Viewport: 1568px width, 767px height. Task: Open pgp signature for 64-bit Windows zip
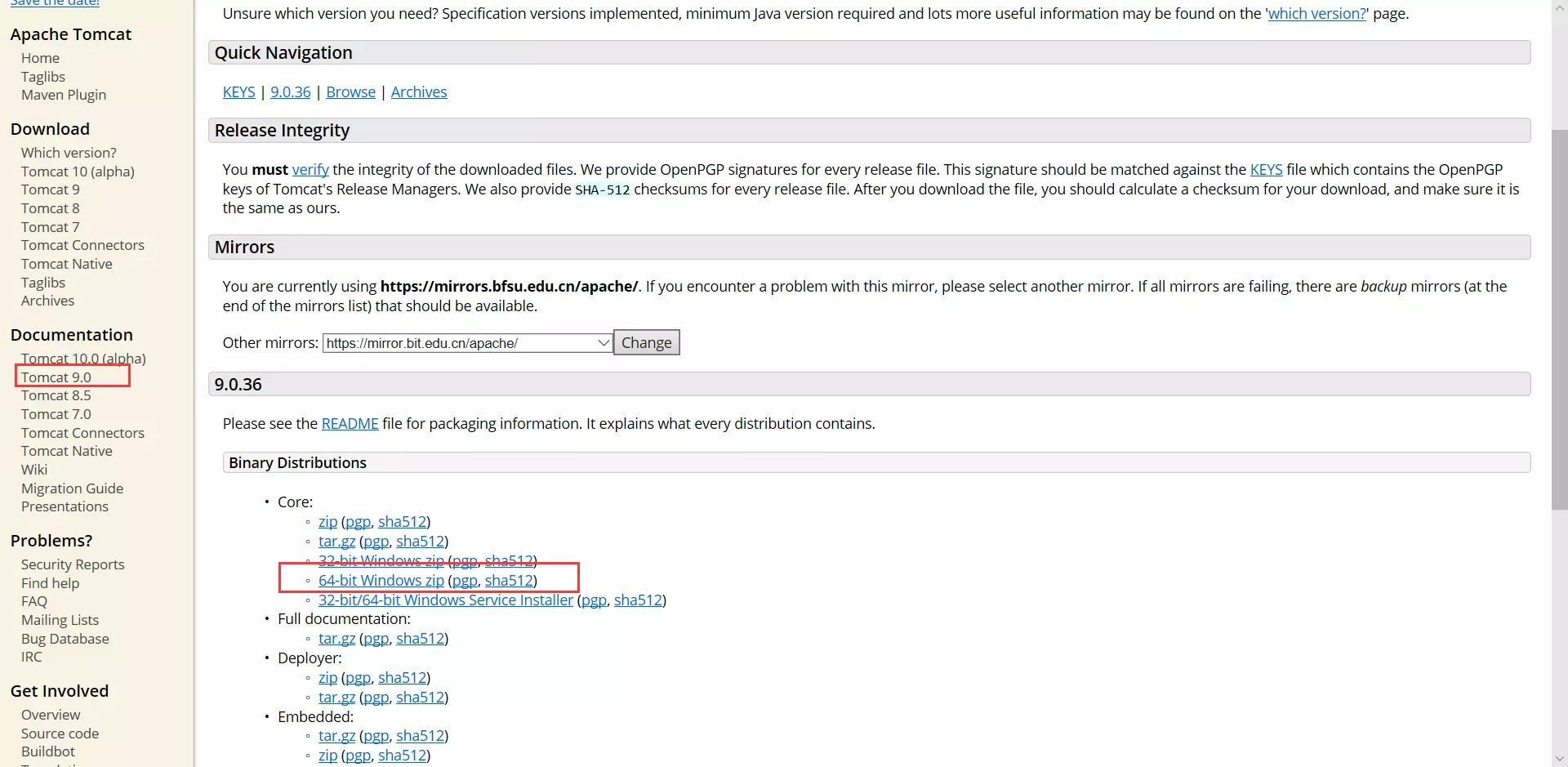click(465, 581)
